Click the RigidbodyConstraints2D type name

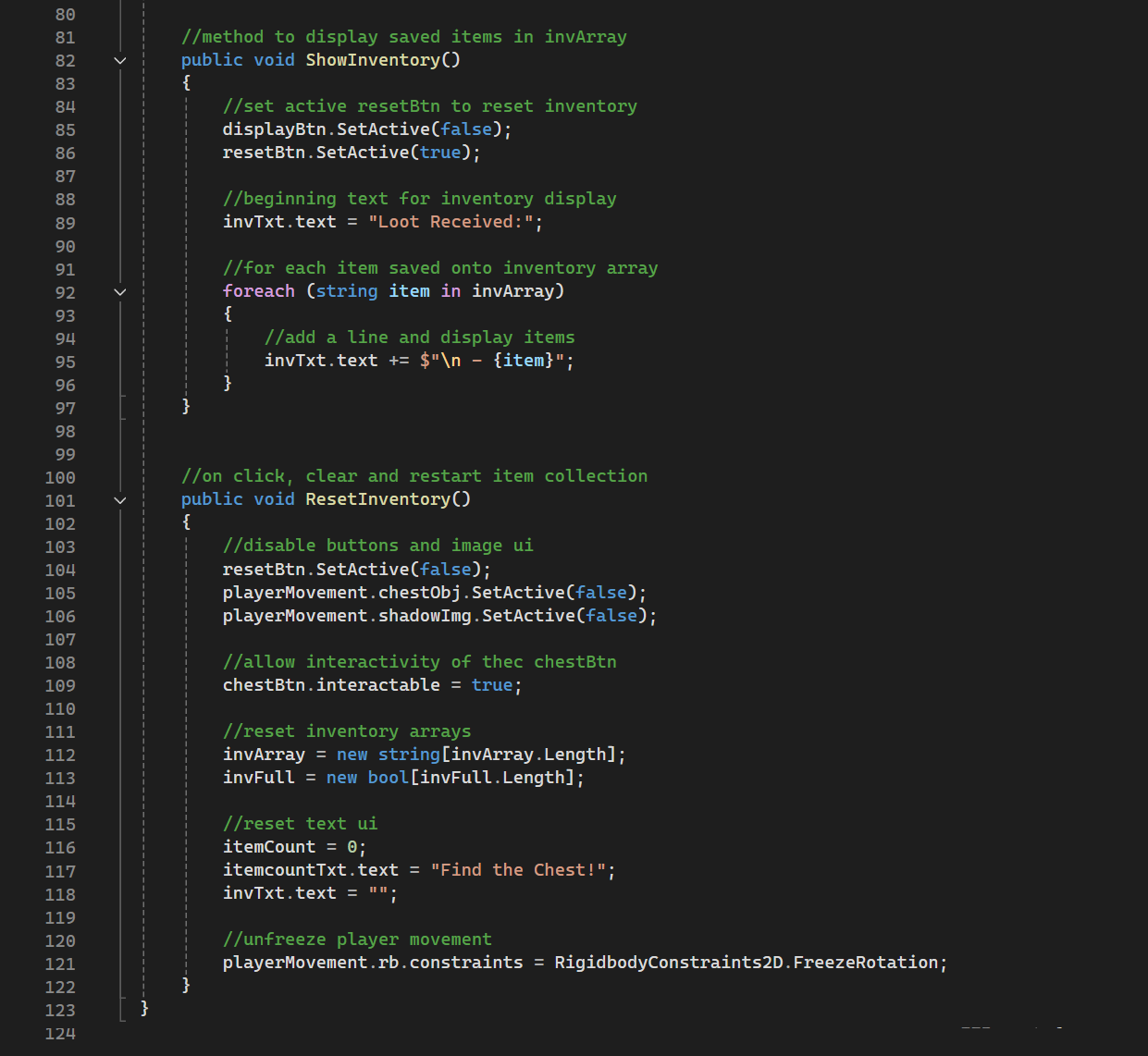[x=668, y=963]
